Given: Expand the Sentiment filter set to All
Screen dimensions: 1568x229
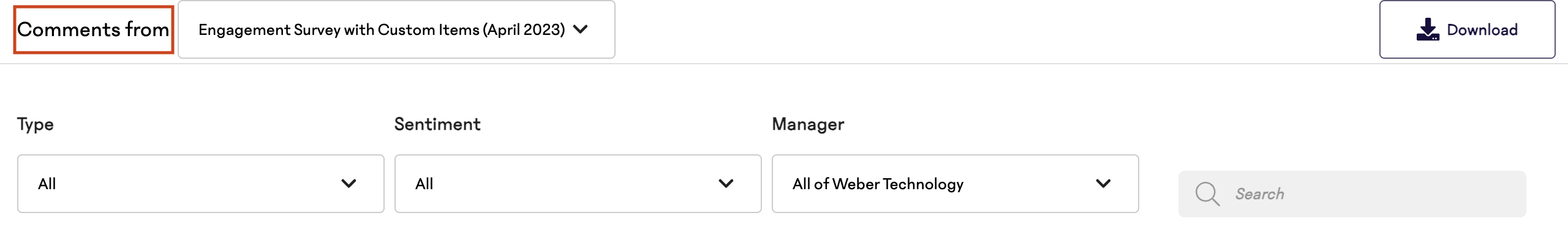Looking at the screenshot, I should click(x=578, y=184).
